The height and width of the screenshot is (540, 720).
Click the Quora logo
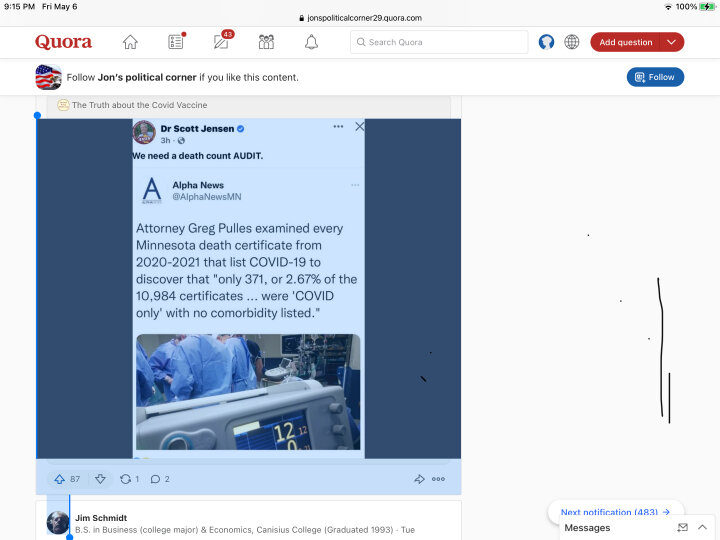(63, 42)
